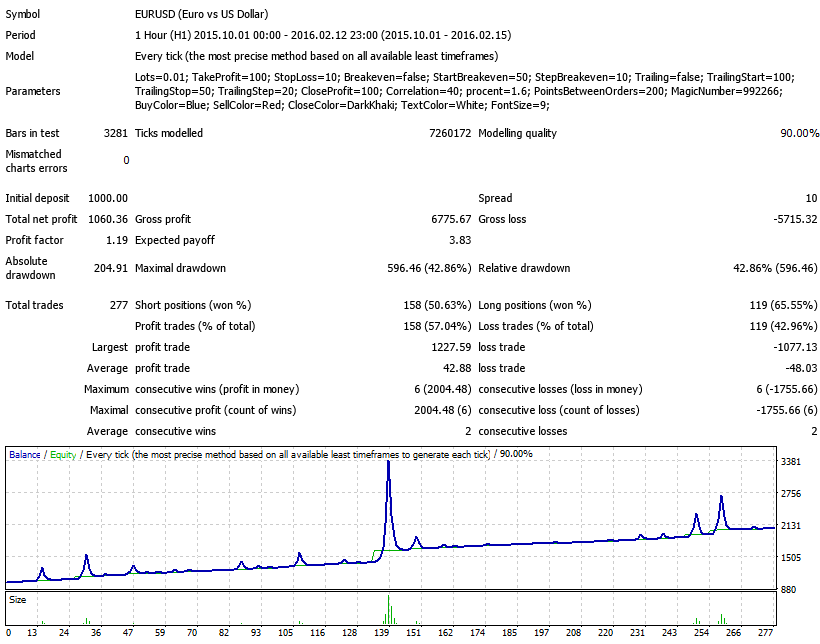Click the Spread value 10
820x644 pixels.
click(811, 198)
